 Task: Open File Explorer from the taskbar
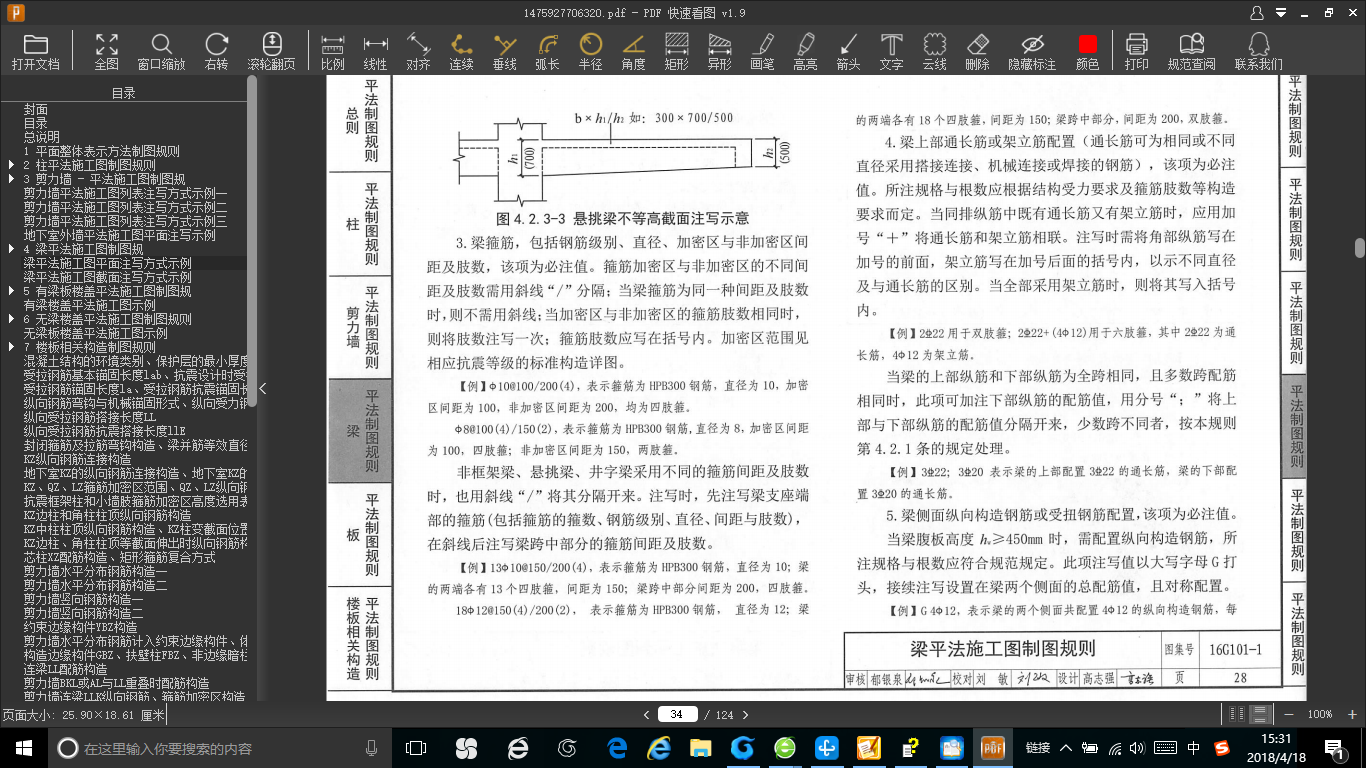coord(700,748)
